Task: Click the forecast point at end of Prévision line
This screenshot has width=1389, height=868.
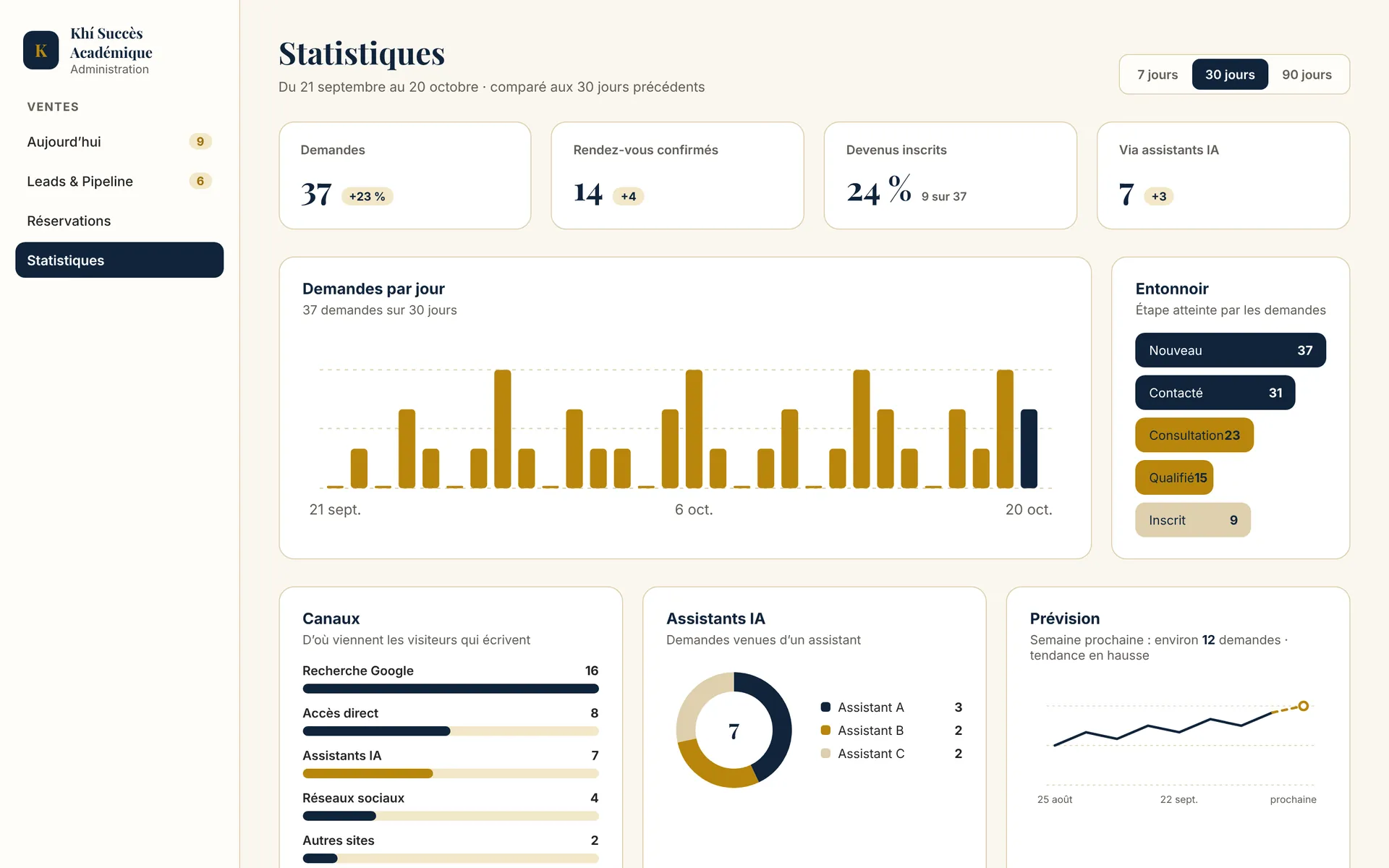Action: click(x=1303, y=706)
